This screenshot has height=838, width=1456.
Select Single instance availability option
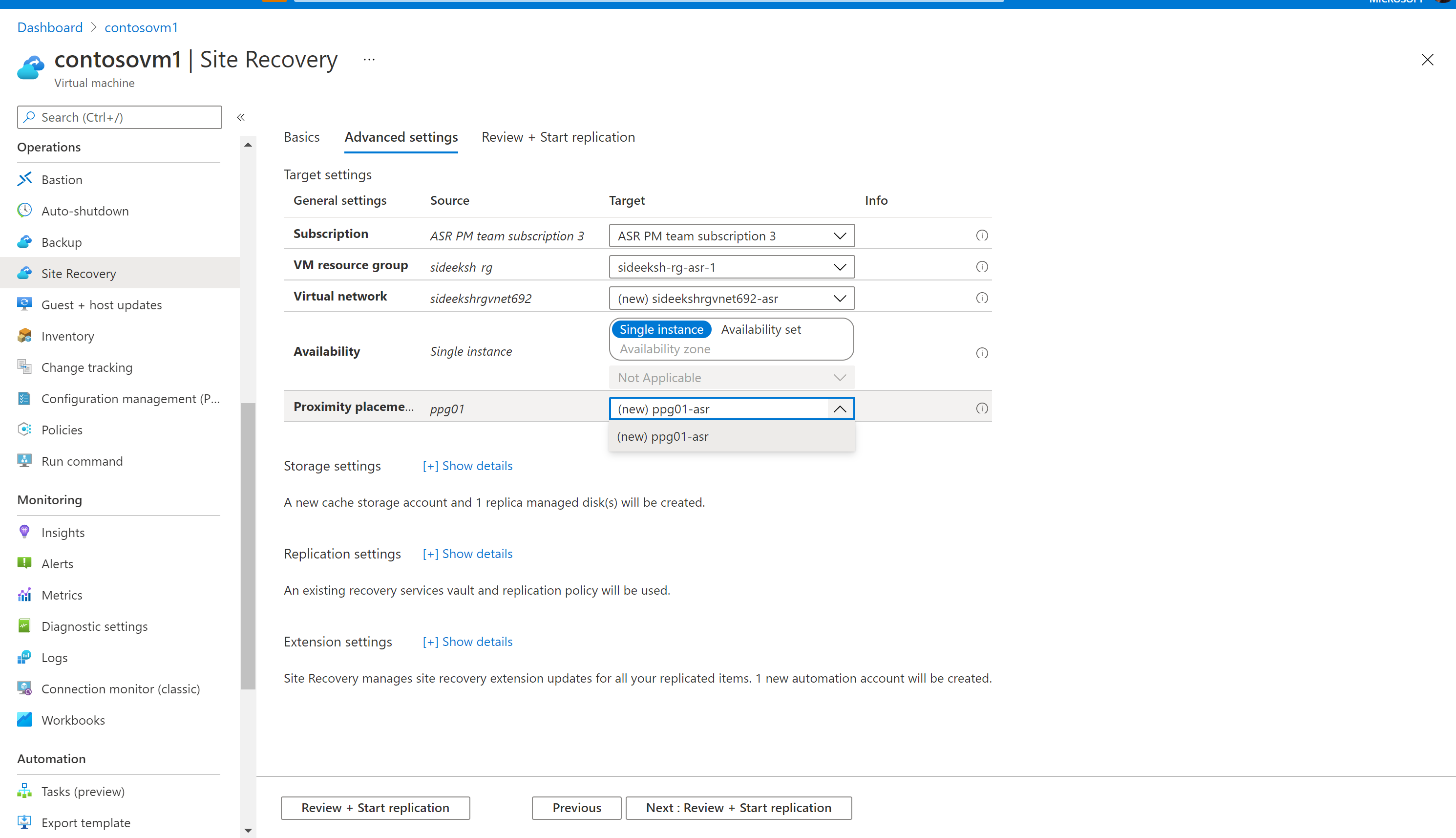(x=661, y=329)
